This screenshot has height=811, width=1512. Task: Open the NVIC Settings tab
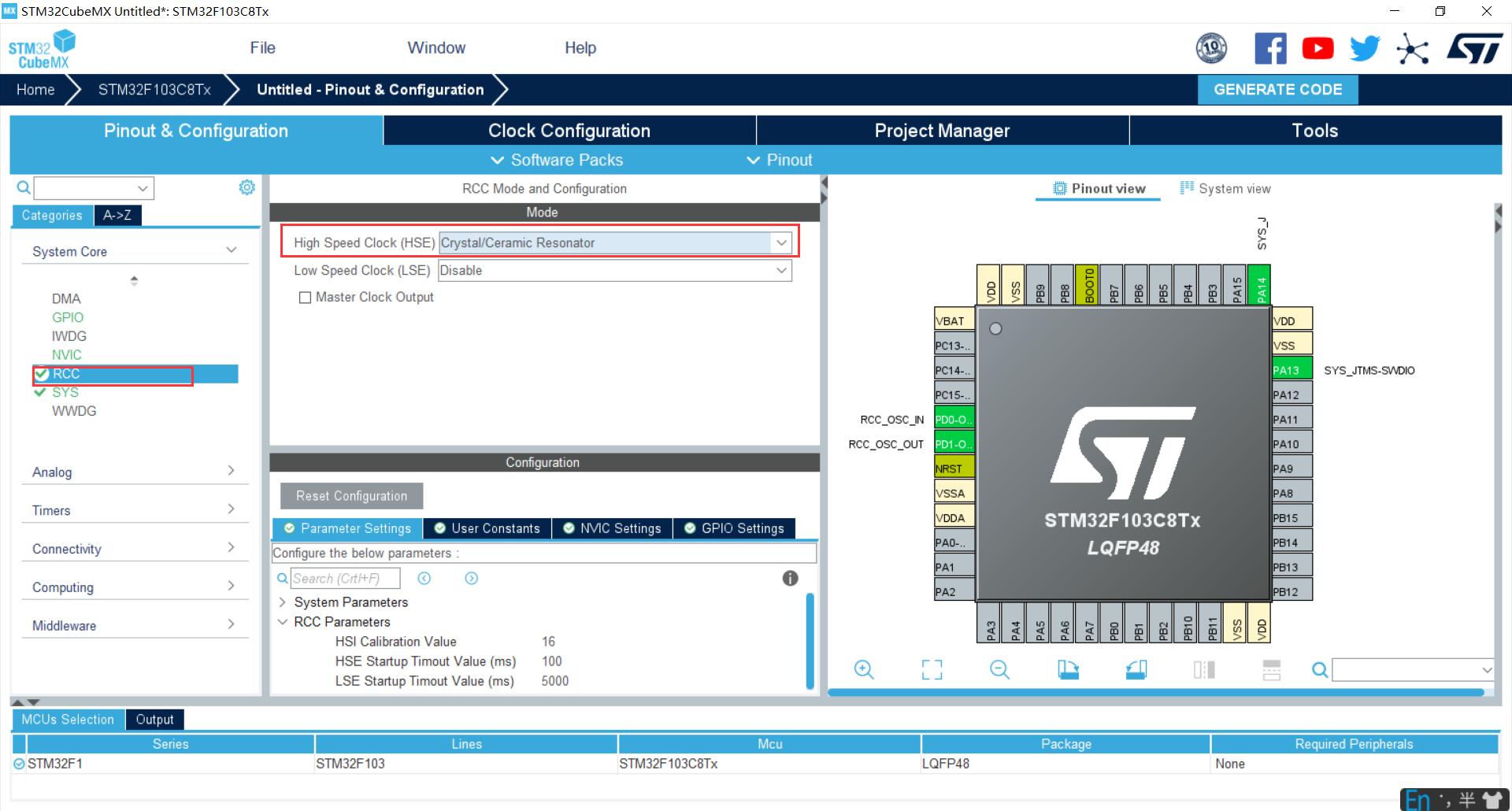click(x=613, y=528)
